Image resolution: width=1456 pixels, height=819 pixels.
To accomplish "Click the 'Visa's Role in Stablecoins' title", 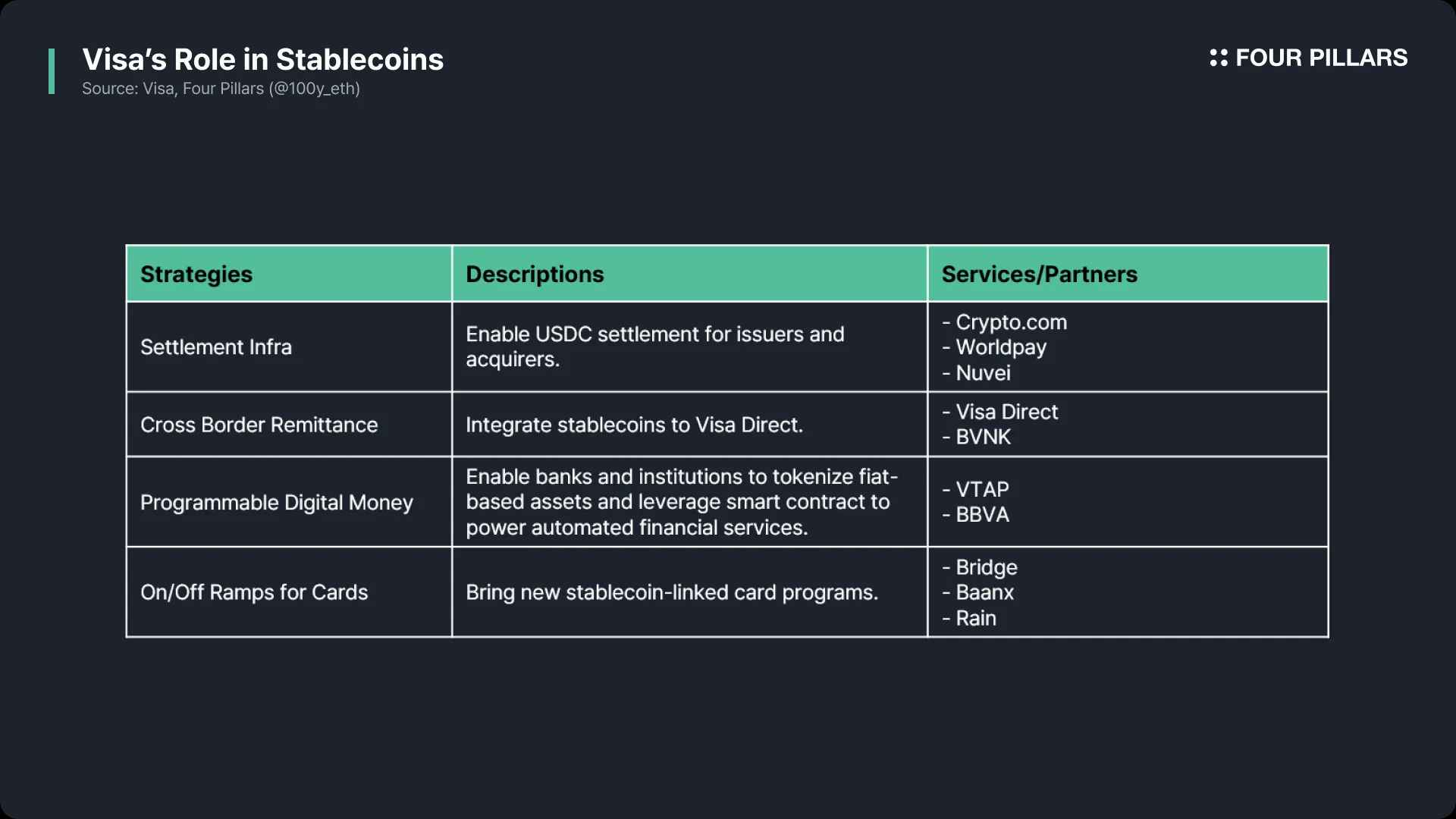I will [x=263, y=59].
